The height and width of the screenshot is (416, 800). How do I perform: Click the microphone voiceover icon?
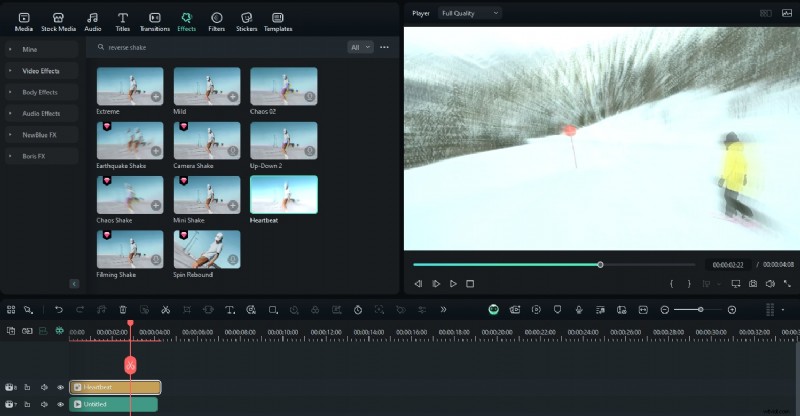pyautogui.click(x=579, y=310)
